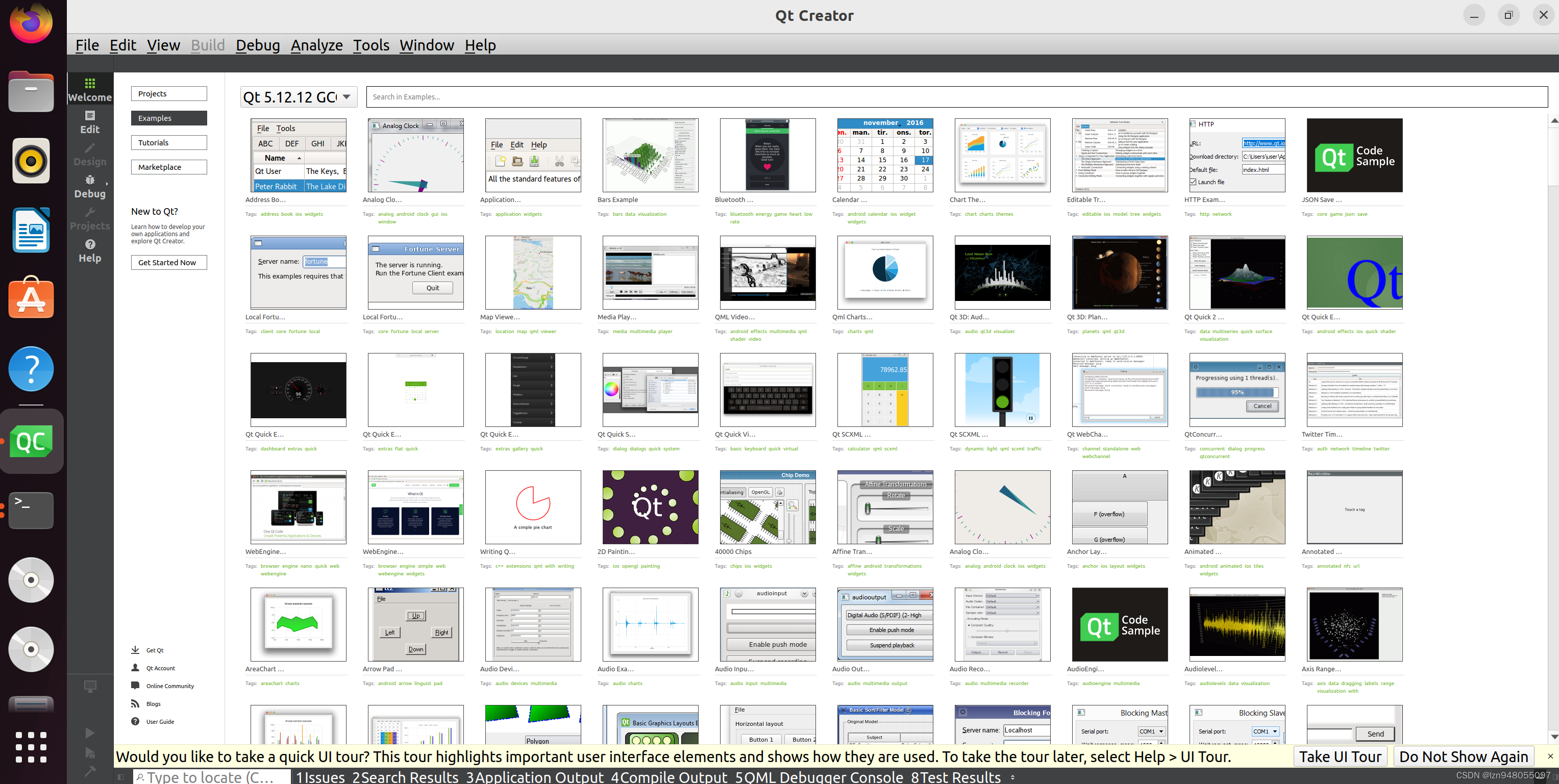
Task: Open the Issues output pane tab
Action: pyautogui.click(x=321, y=777)
